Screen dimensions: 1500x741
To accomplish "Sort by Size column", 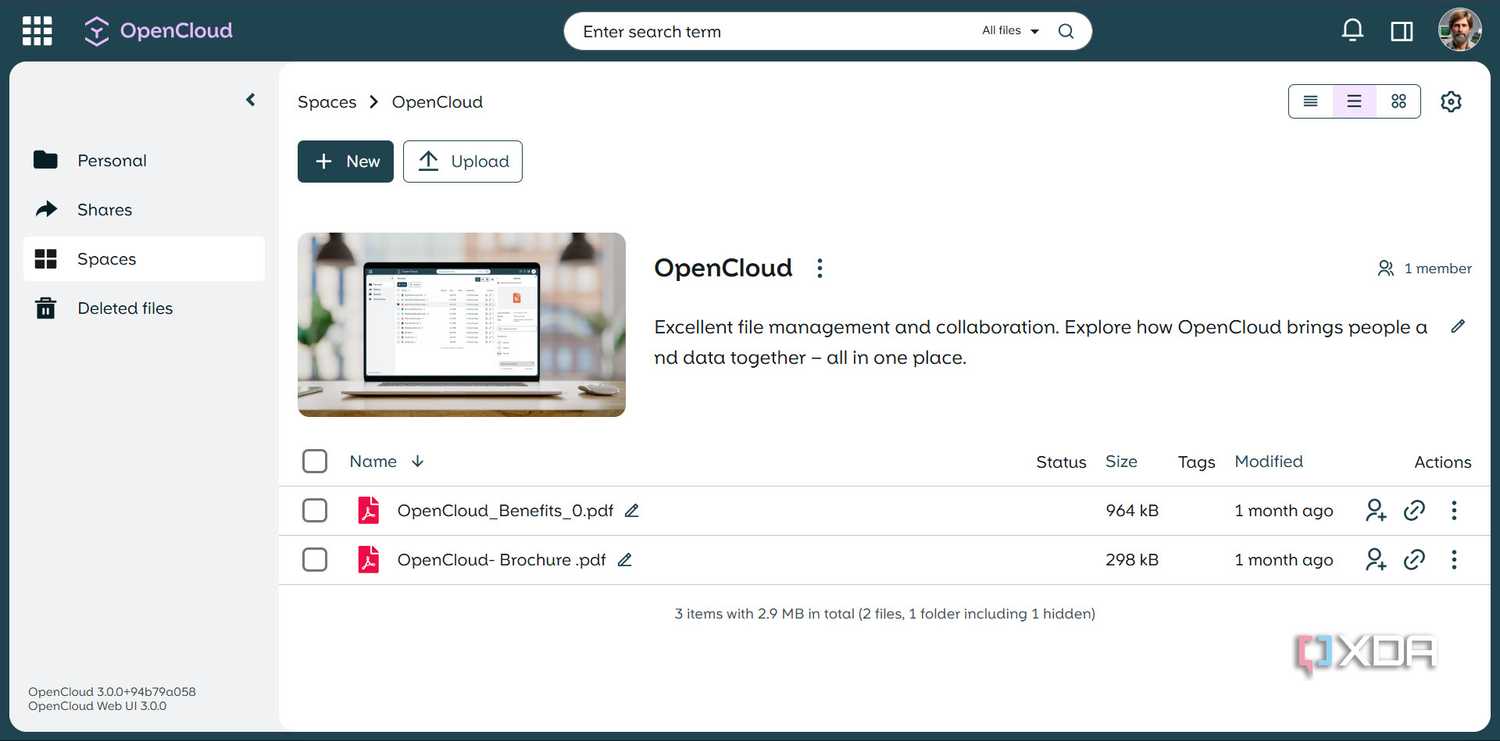I will click(1121, 461).
